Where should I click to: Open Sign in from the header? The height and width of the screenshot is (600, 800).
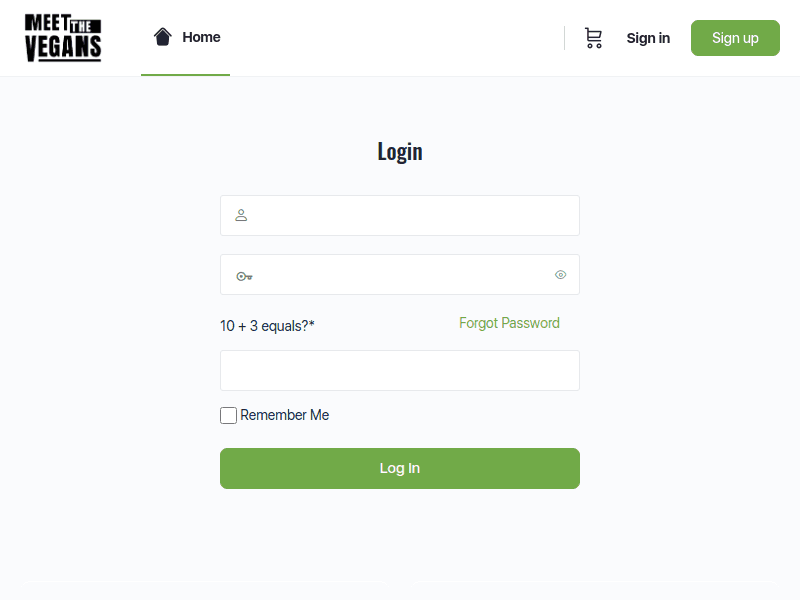pyautogui.click(x=648, y=38)
